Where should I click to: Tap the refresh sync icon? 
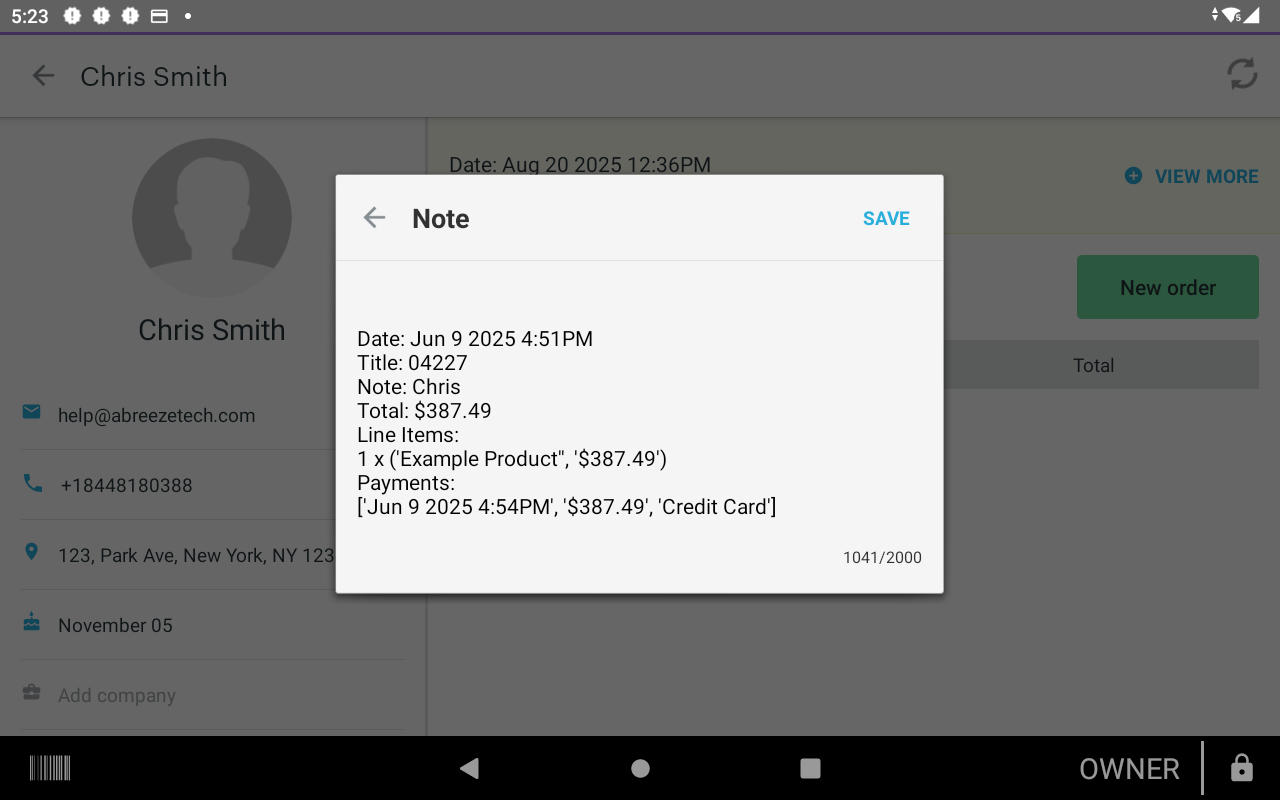1242,74
